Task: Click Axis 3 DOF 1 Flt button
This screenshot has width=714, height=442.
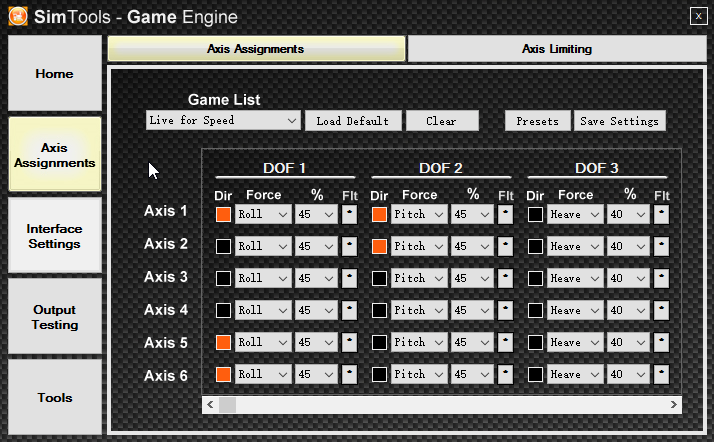Action: point(349,278)
